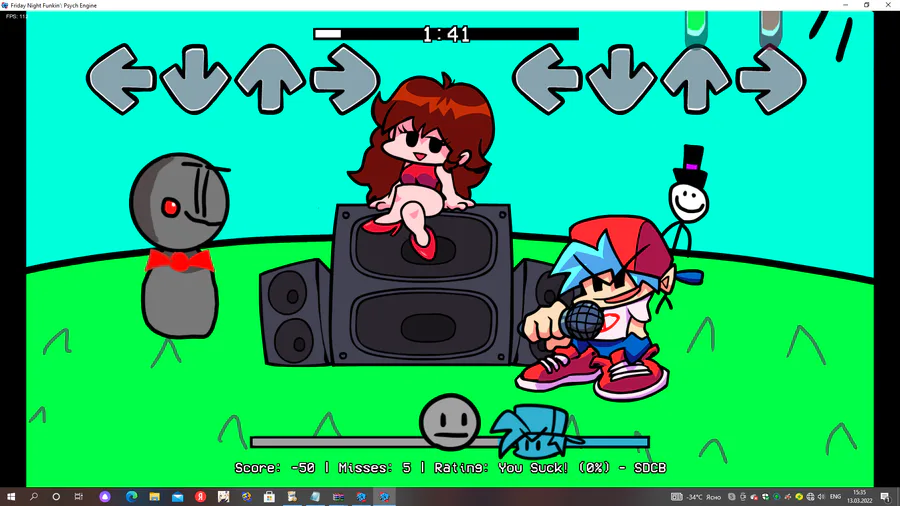Click the Rating: You Suck! text
The image size is (900, 506).
click(x=501, y=468)
